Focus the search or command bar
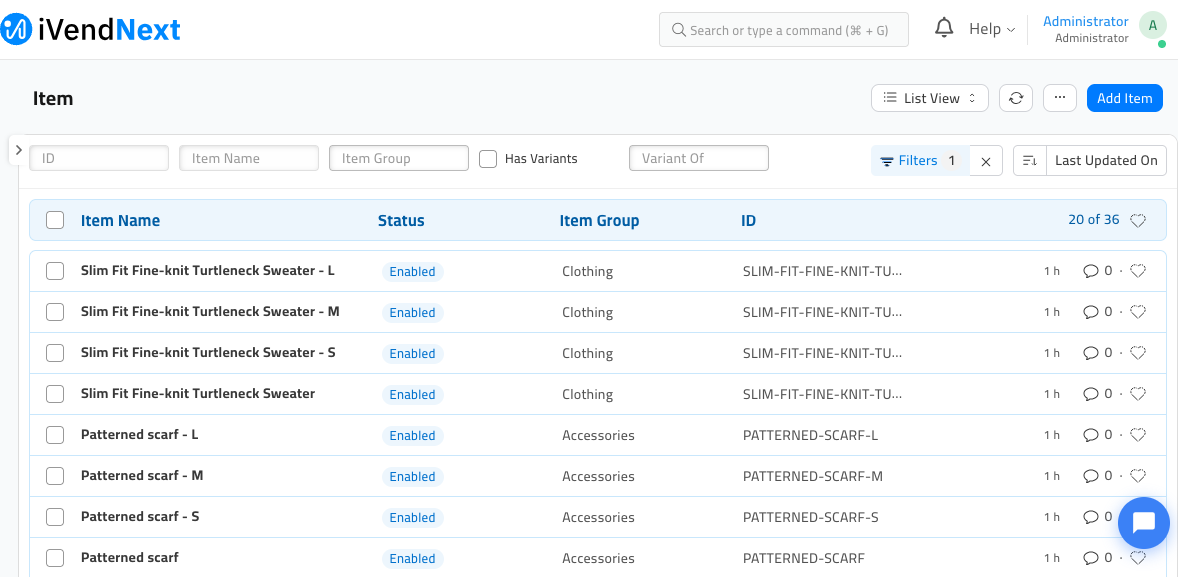This screenshot has height=577, width=1178. pyautogui.click(x=784, y=30)
